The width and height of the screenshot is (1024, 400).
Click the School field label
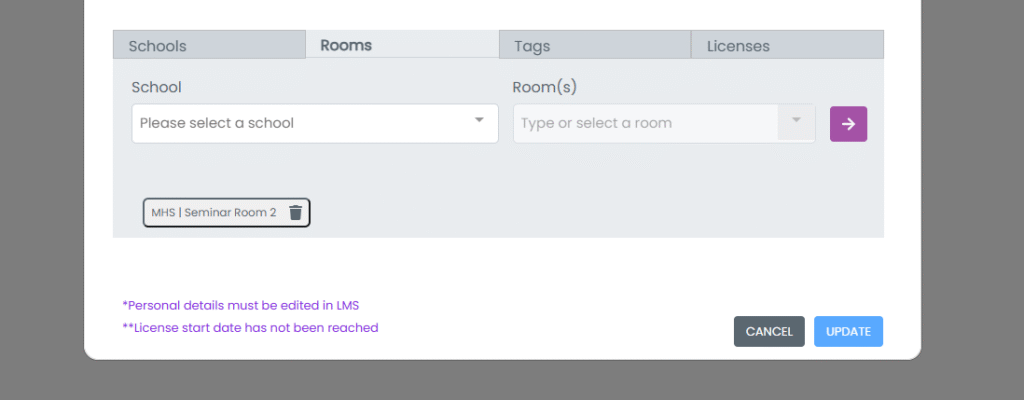click(156, 87)
